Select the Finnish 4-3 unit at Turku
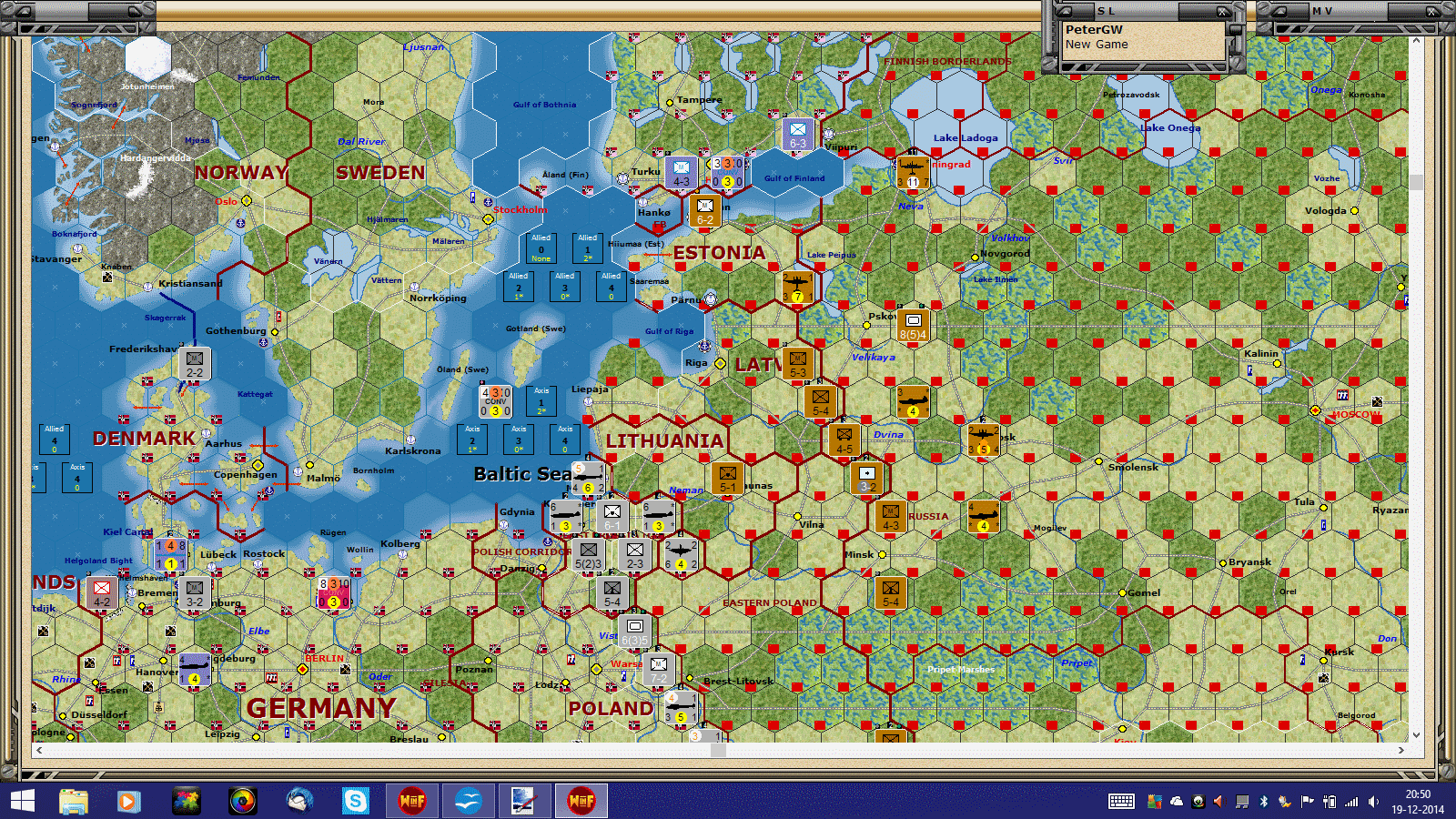 click(x=681, y=172)
